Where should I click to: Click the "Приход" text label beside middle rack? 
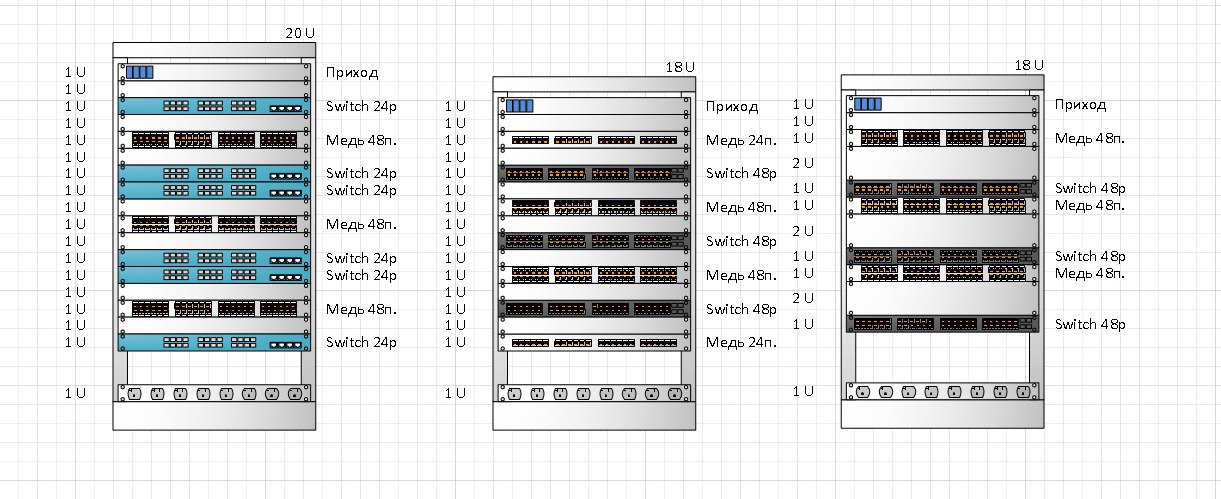(732, 106)
